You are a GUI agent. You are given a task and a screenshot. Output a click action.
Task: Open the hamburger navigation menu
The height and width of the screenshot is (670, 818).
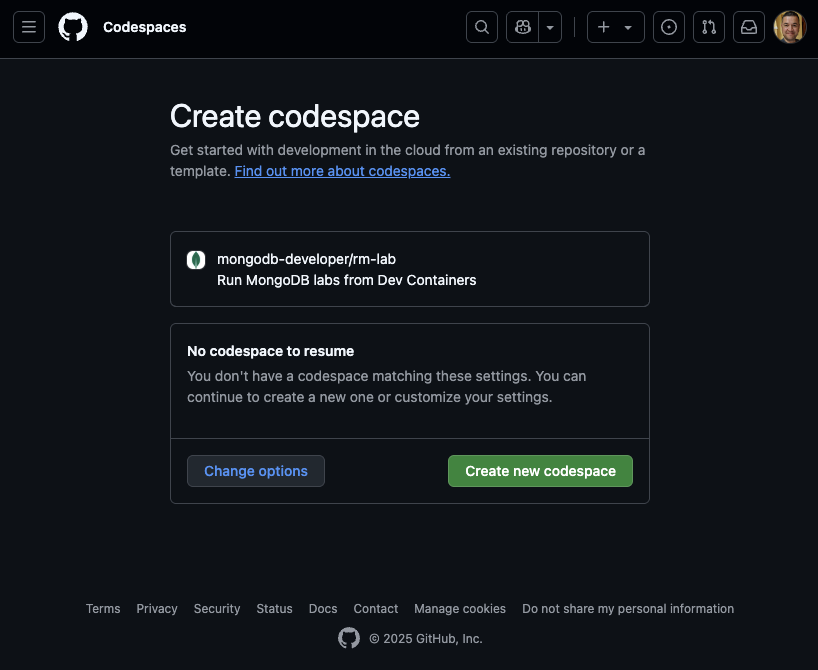(x=29, y=27)
